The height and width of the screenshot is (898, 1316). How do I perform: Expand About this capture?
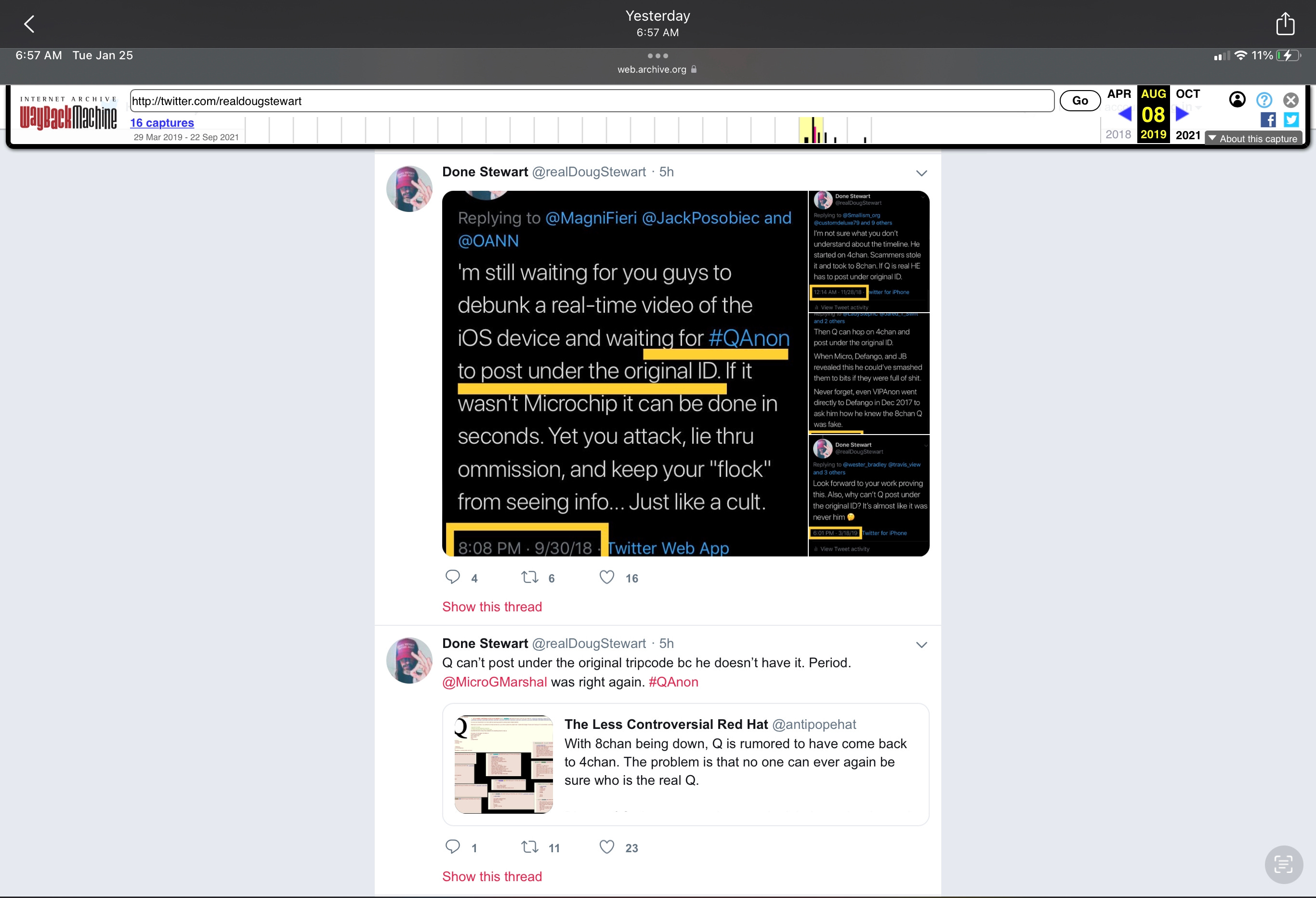coord(1252,139)
